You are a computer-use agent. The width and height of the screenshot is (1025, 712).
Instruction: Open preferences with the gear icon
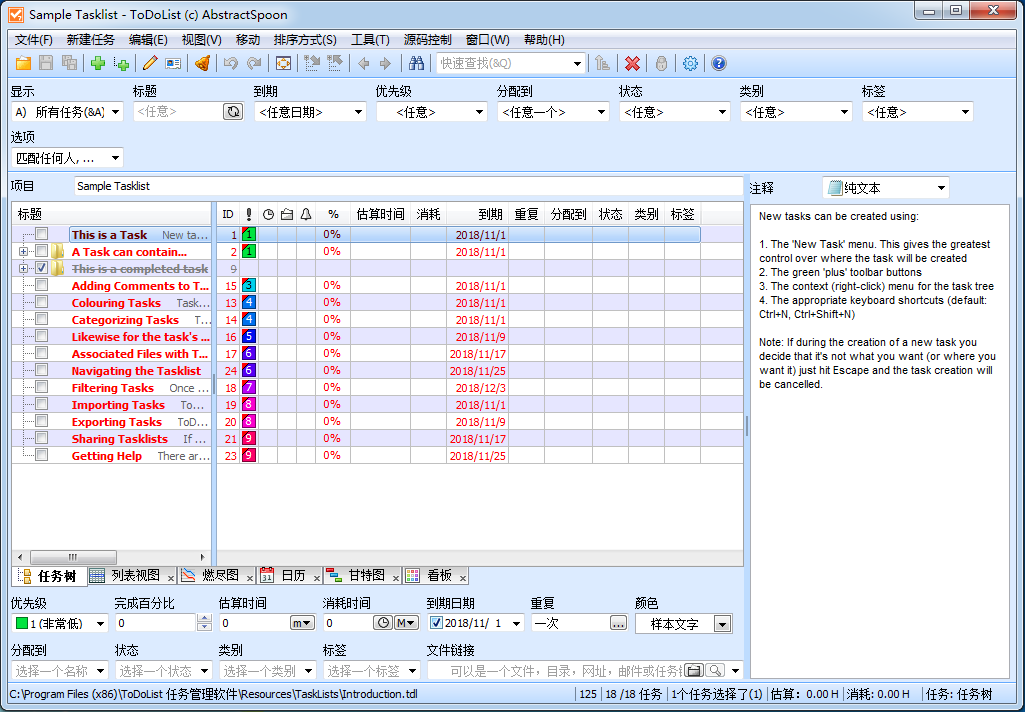coord(690,64)
